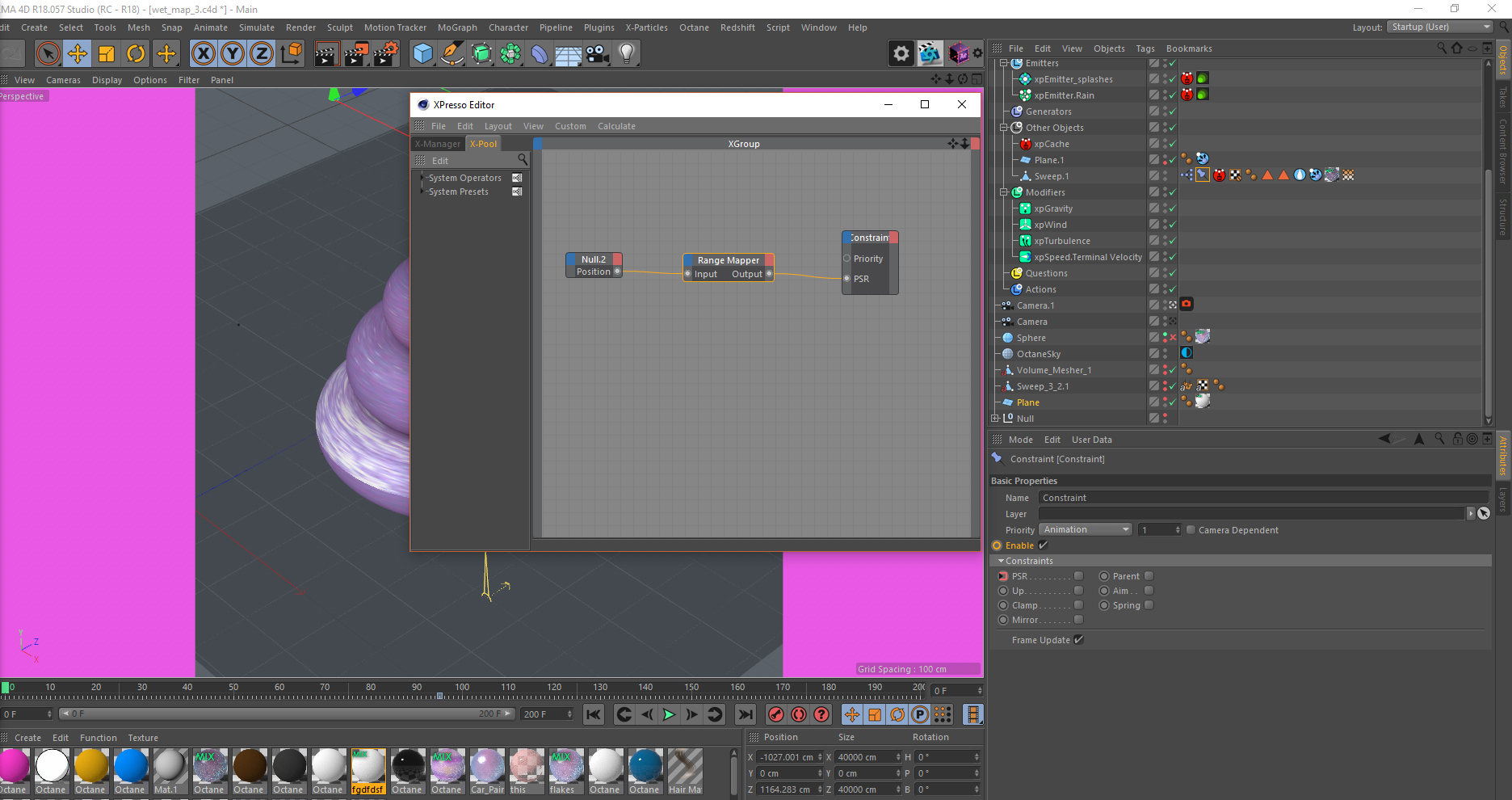
Task: Tick the Spring constraint checkbox
Action: [1149, 605]
